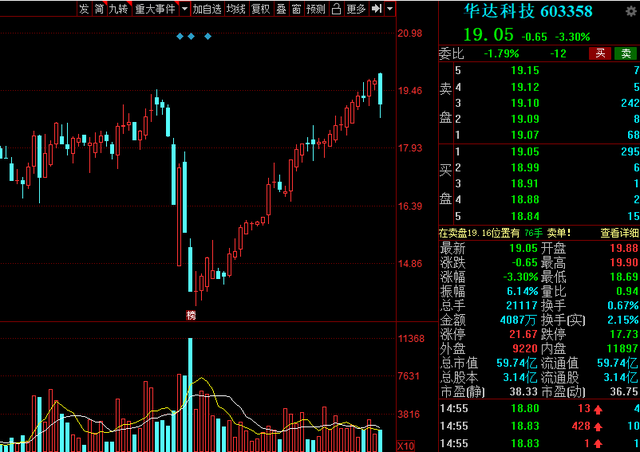640x452 pixels.
Task: Click the red 买 buy button
Action: click(600, 53)
